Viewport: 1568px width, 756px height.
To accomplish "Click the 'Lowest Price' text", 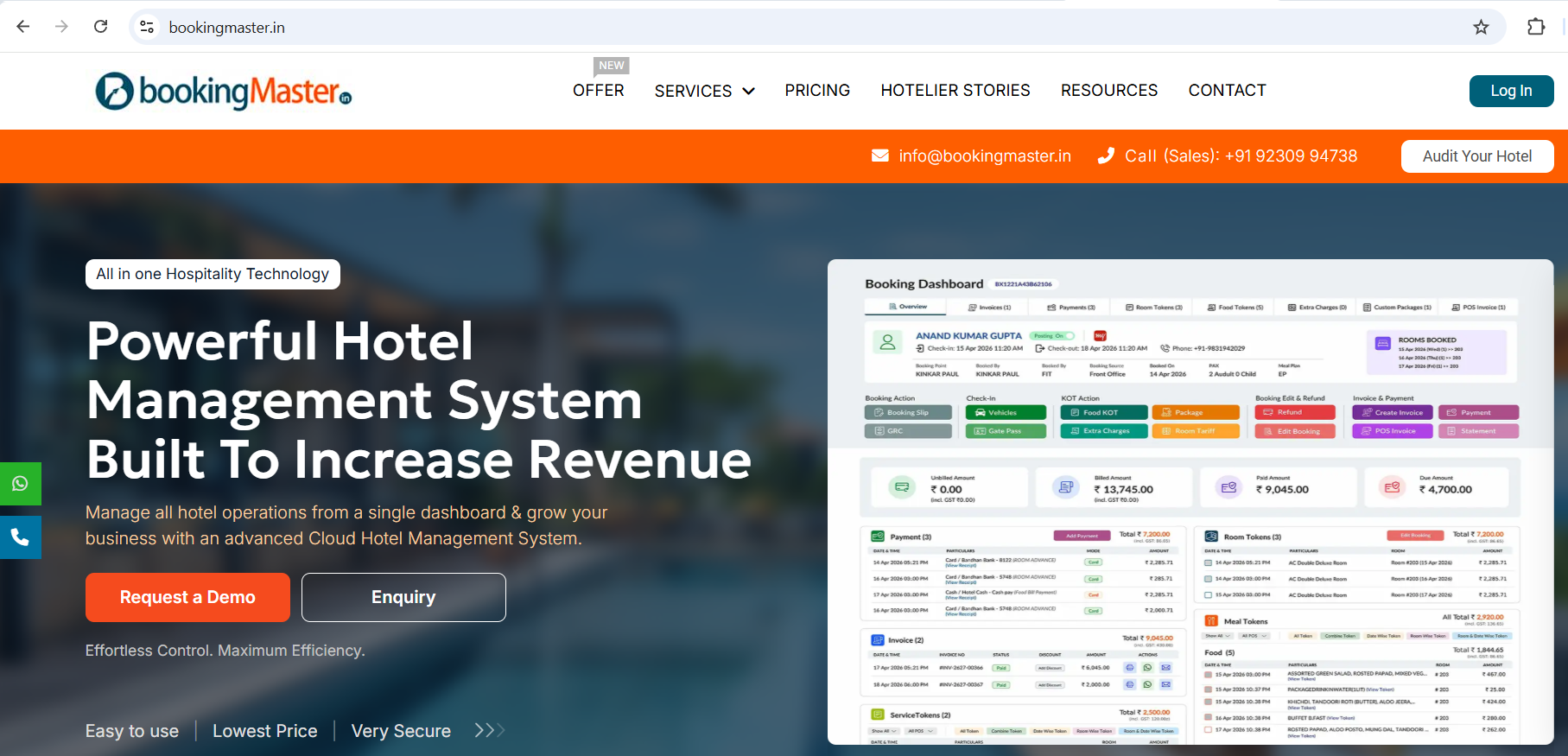I will (x=265, y=731).
